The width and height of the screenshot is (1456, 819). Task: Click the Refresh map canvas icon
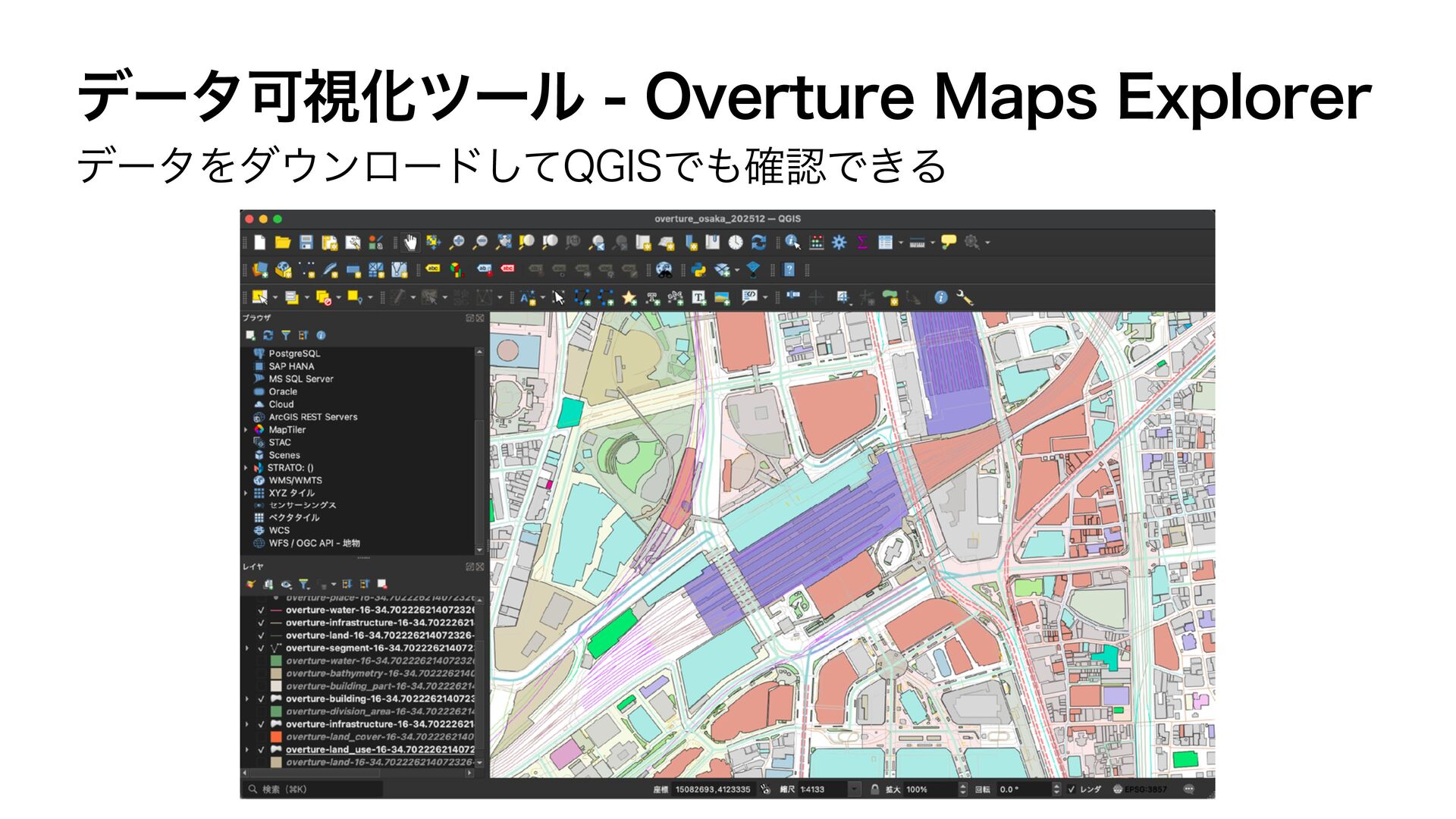coord(758,243)
